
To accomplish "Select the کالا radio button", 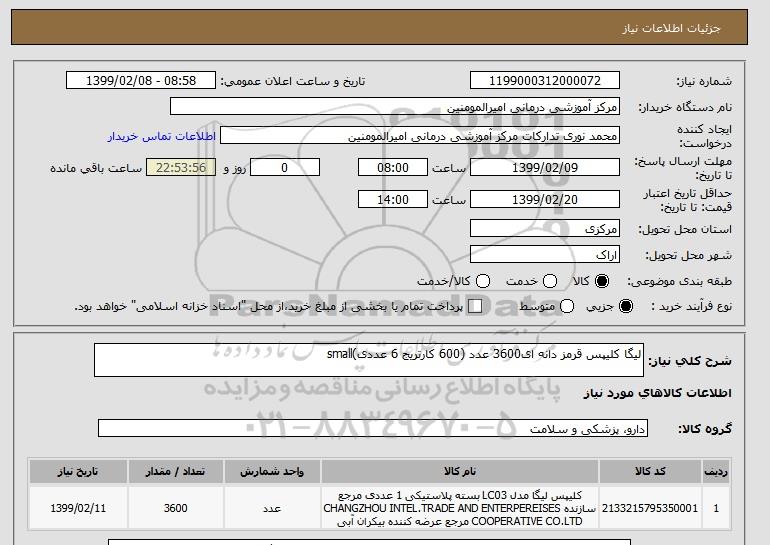I will (602, 281).
